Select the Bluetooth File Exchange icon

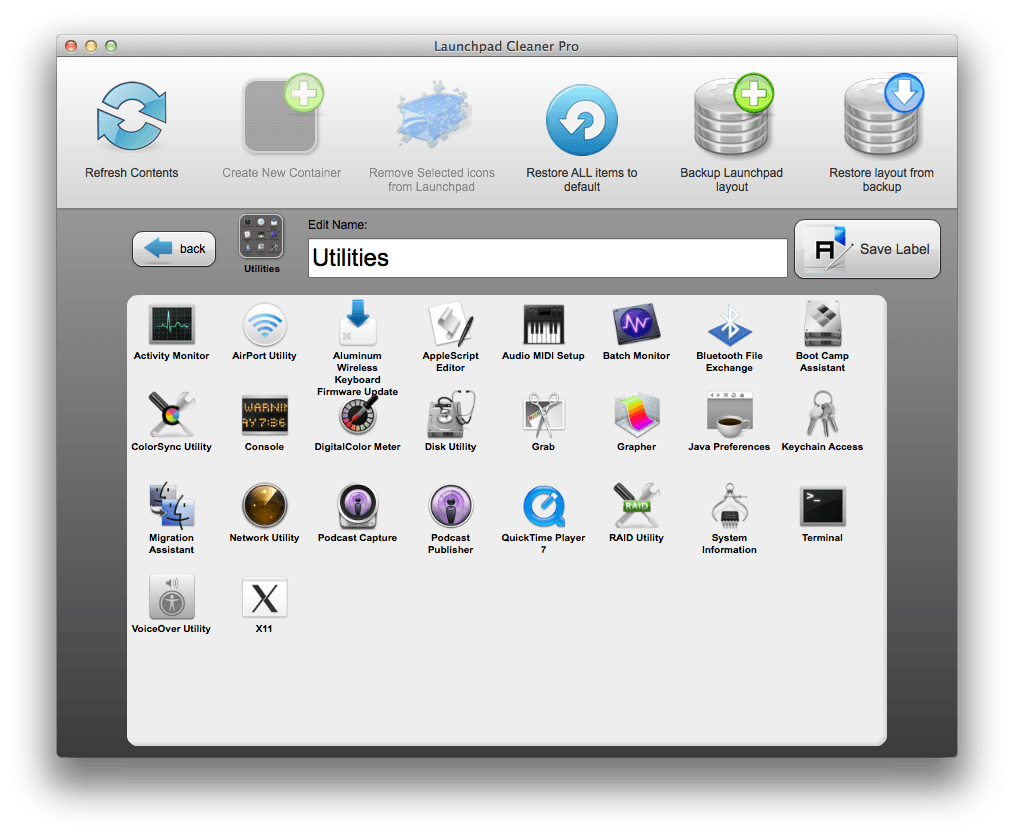729,325
